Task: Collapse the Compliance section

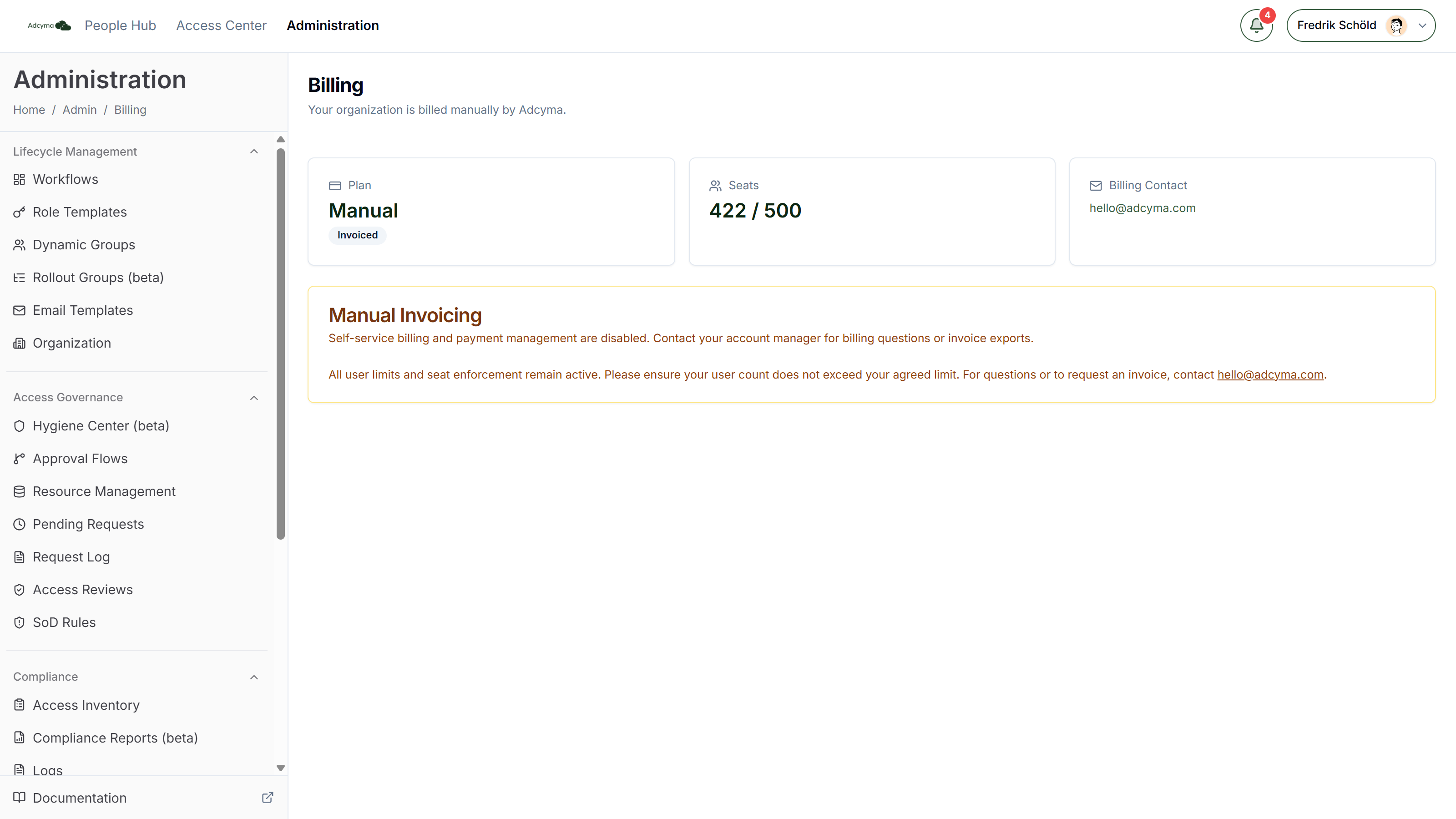Action: pyautogui.click(x=254, y=677)
